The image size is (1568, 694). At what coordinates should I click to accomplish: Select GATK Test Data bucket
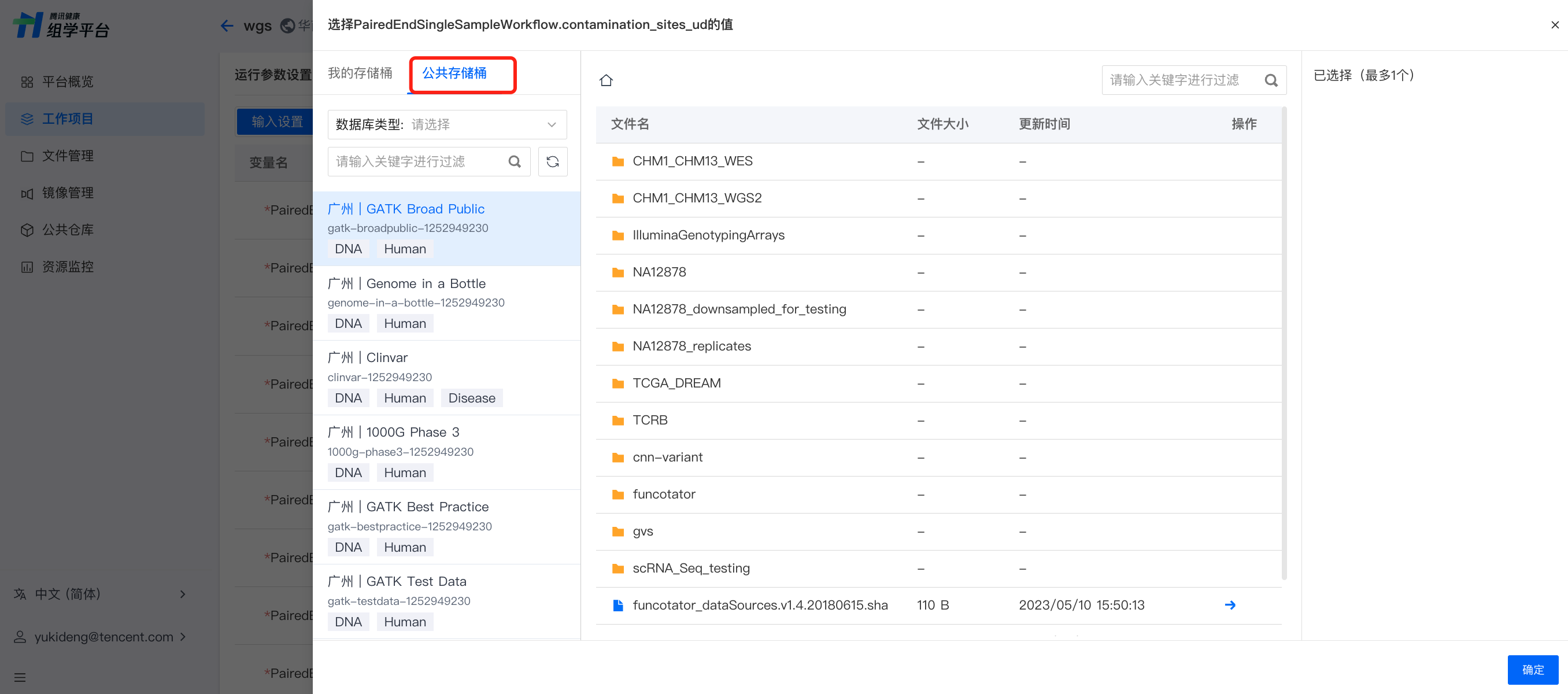pyautogui.click(x=447, y=601)
